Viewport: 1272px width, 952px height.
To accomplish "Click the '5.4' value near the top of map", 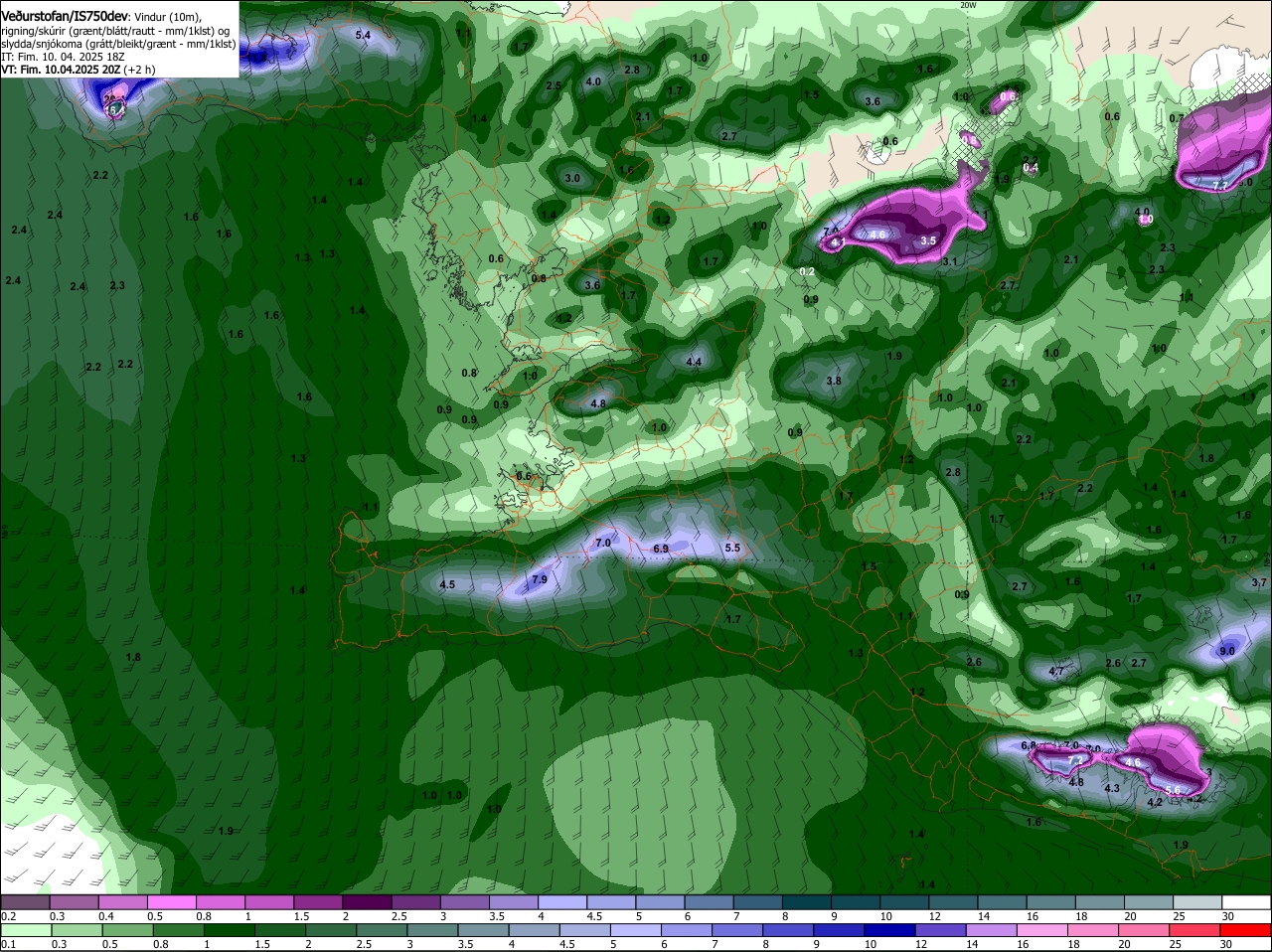I will coord(363,35).
